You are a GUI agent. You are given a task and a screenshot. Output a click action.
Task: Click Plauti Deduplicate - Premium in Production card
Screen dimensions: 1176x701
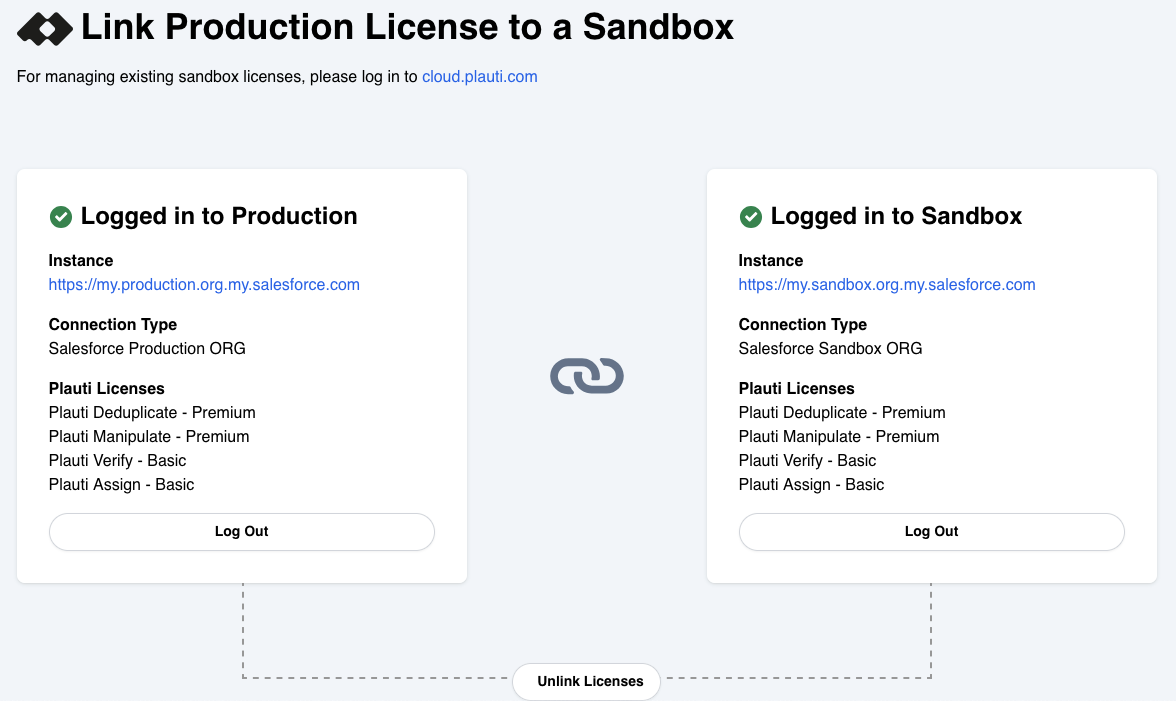click(152, 412)
